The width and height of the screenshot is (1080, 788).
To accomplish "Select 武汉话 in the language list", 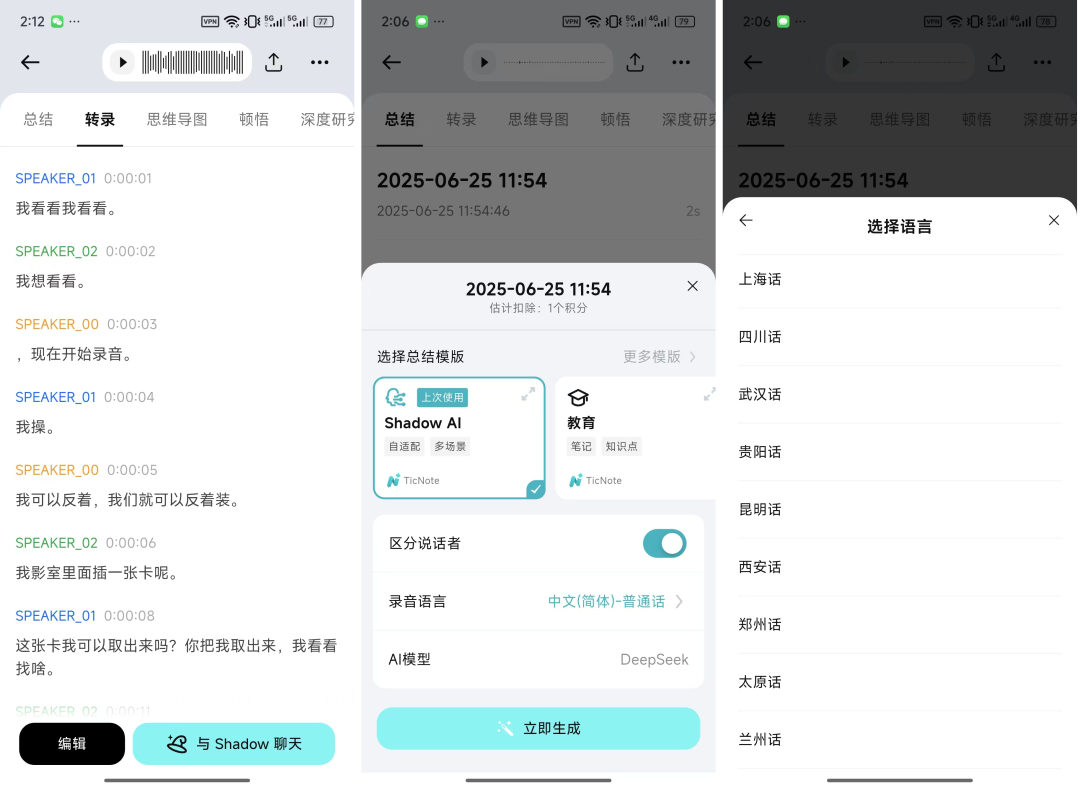I will [900, 395].
